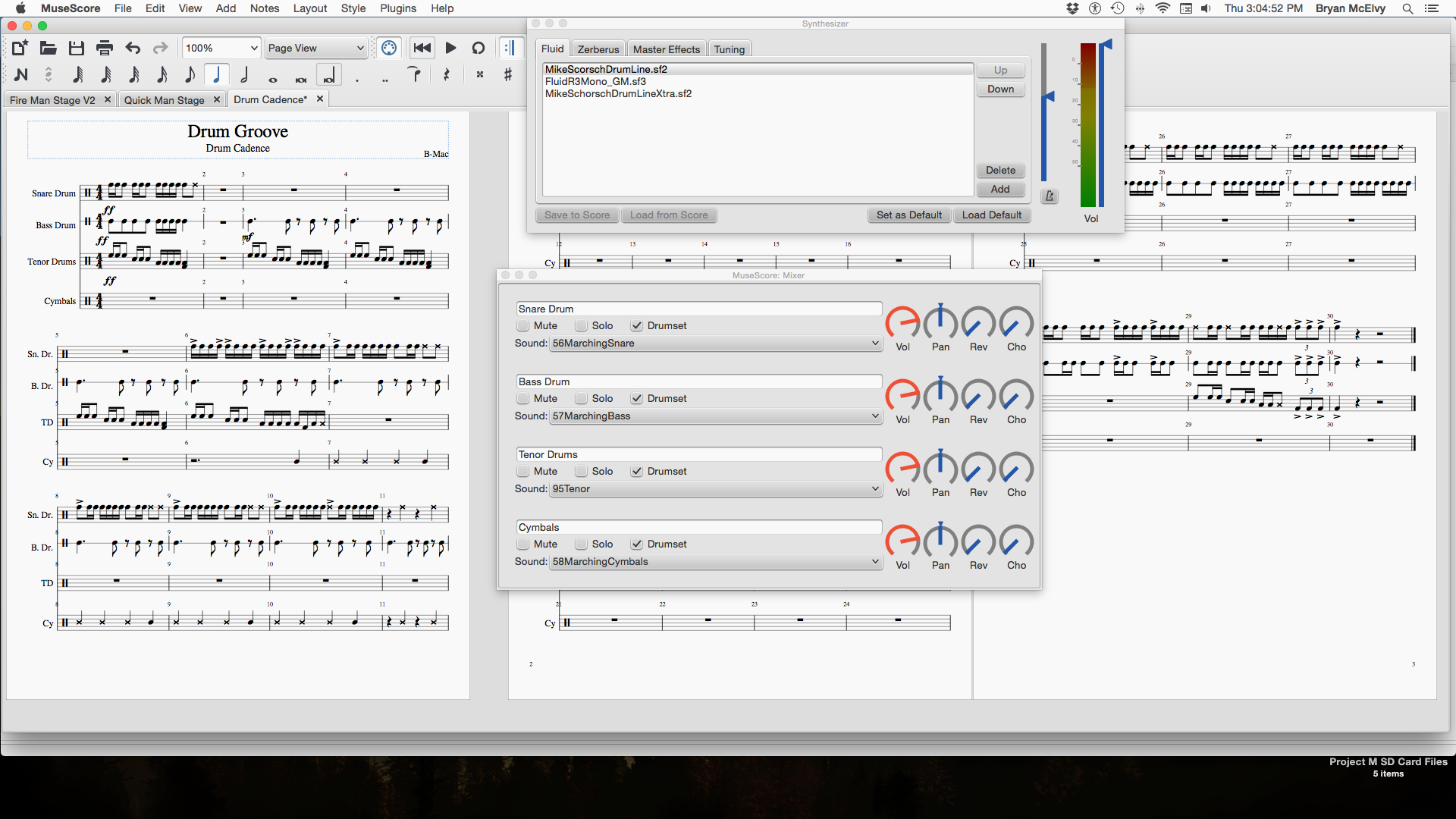Open a score file from toolbar
Screen dimensions: 1456x819
(x=48, y=49)
